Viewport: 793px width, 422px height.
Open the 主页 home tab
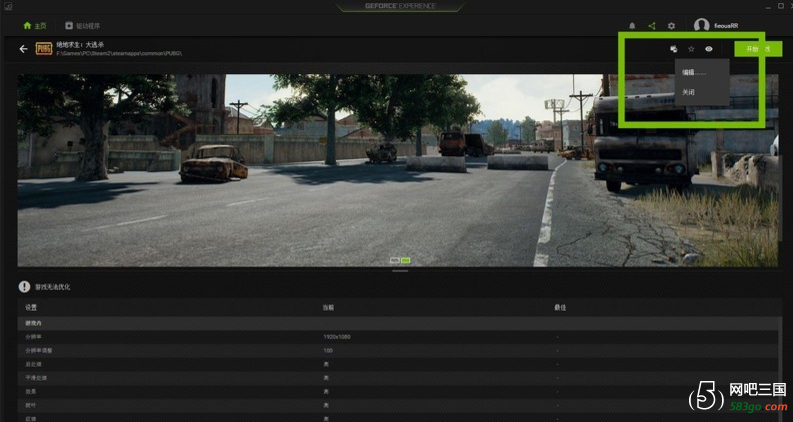[x=35, y=26]
